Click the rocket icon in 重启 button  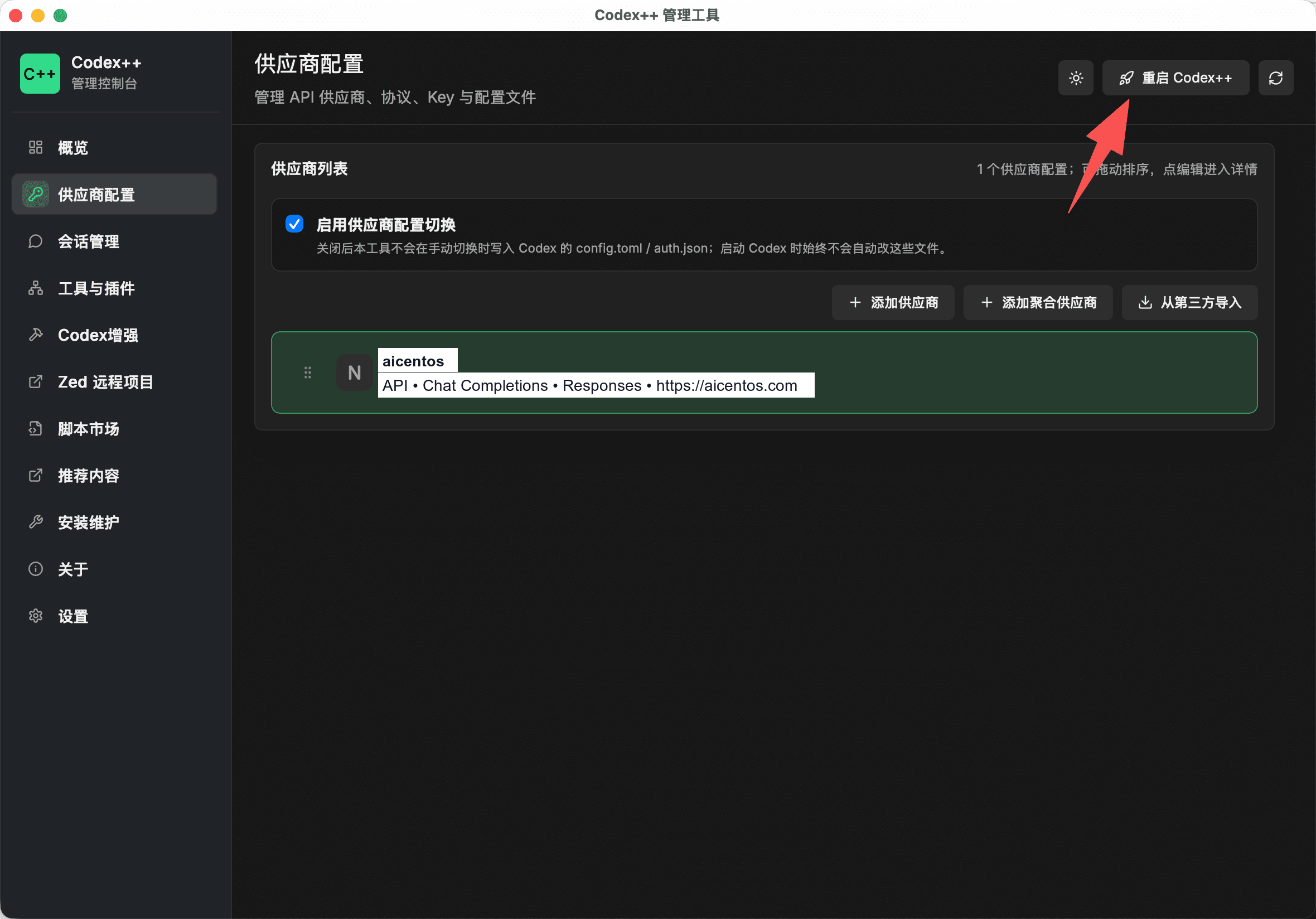click(1126, 78)
